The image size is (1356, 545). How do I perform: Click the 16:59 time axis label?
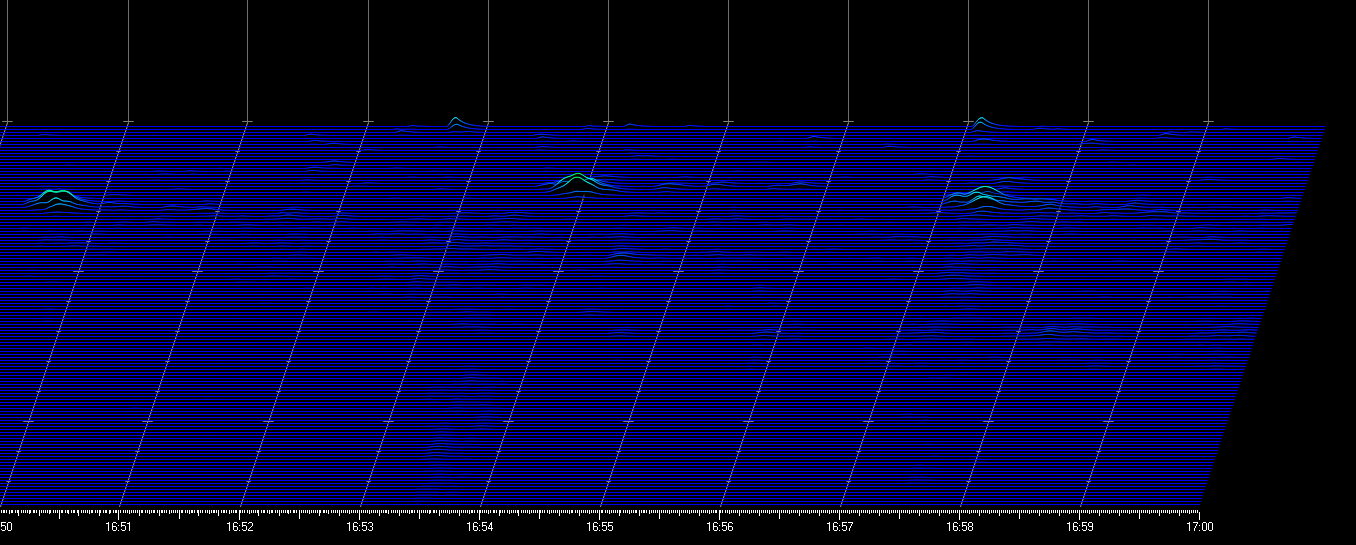point(1080,527)
